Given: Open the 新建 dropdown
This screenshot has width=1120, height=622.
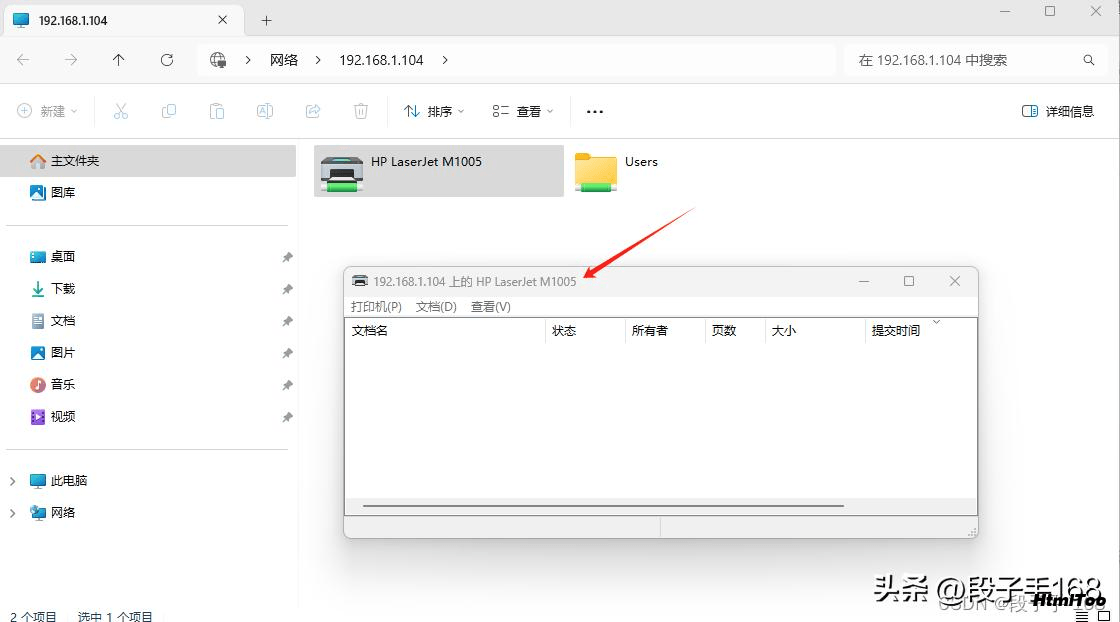Looking at the screenshot, I should (47, 111).
